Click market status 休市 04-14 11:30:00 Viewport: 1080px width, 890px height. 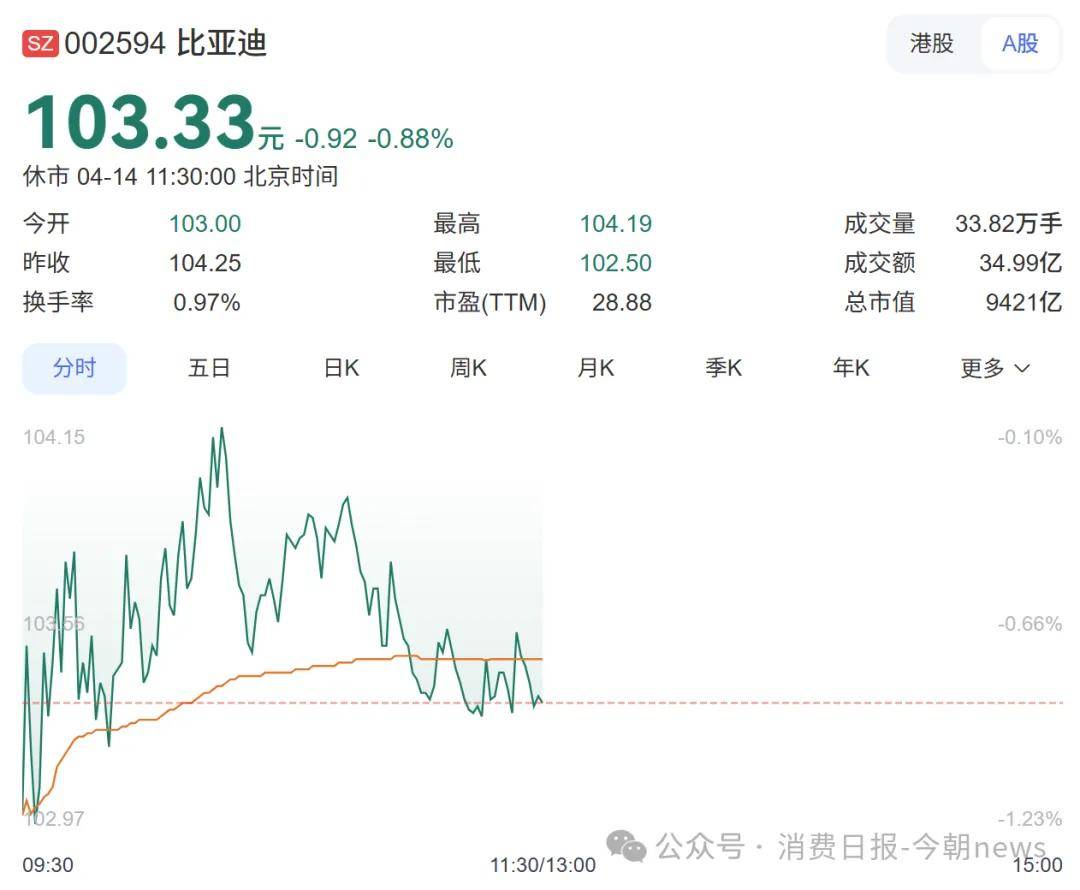129,176
